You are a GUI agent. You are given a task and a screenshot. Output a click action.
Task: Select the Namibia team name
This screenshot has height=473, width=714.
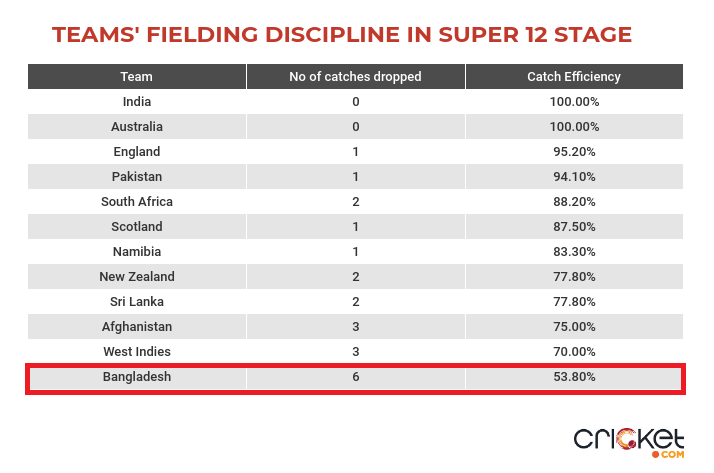point(137,252)
